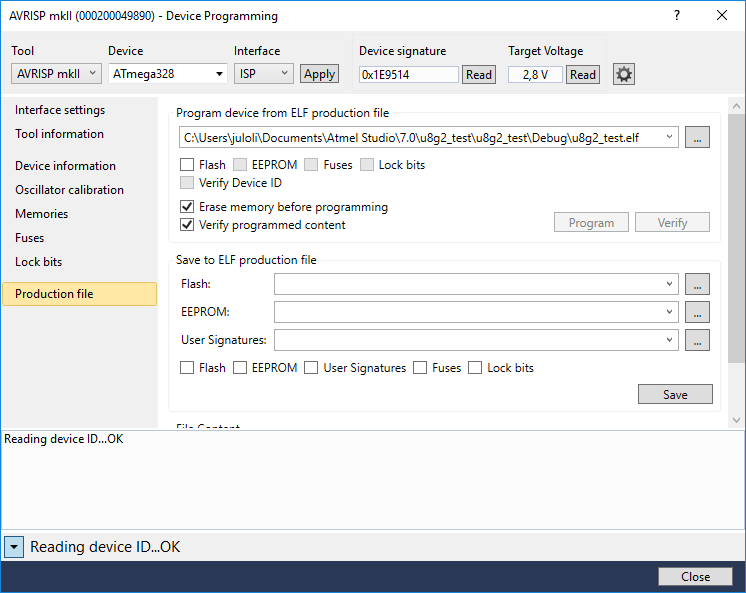This screenshot has width=746, height=593.
Task: Browse for Flash save file
Action: 698,284
